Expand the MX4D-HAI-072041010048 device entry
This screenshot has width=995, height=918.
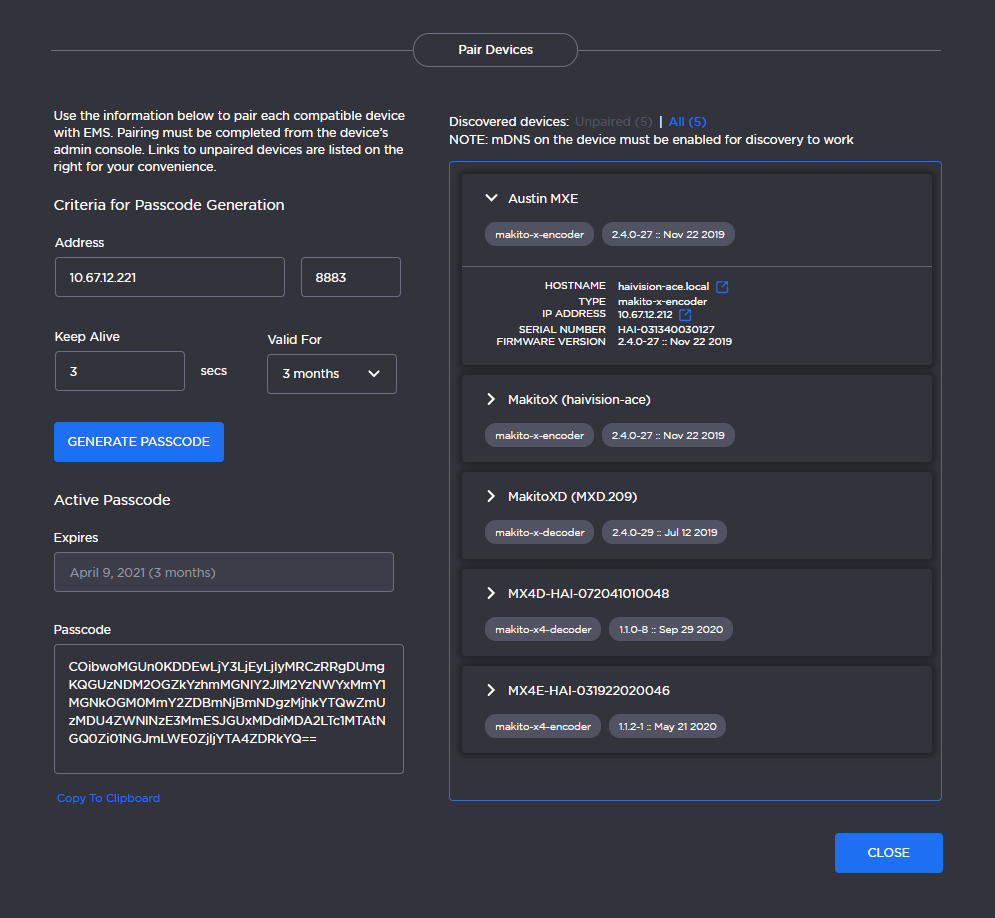pos(491,593)
